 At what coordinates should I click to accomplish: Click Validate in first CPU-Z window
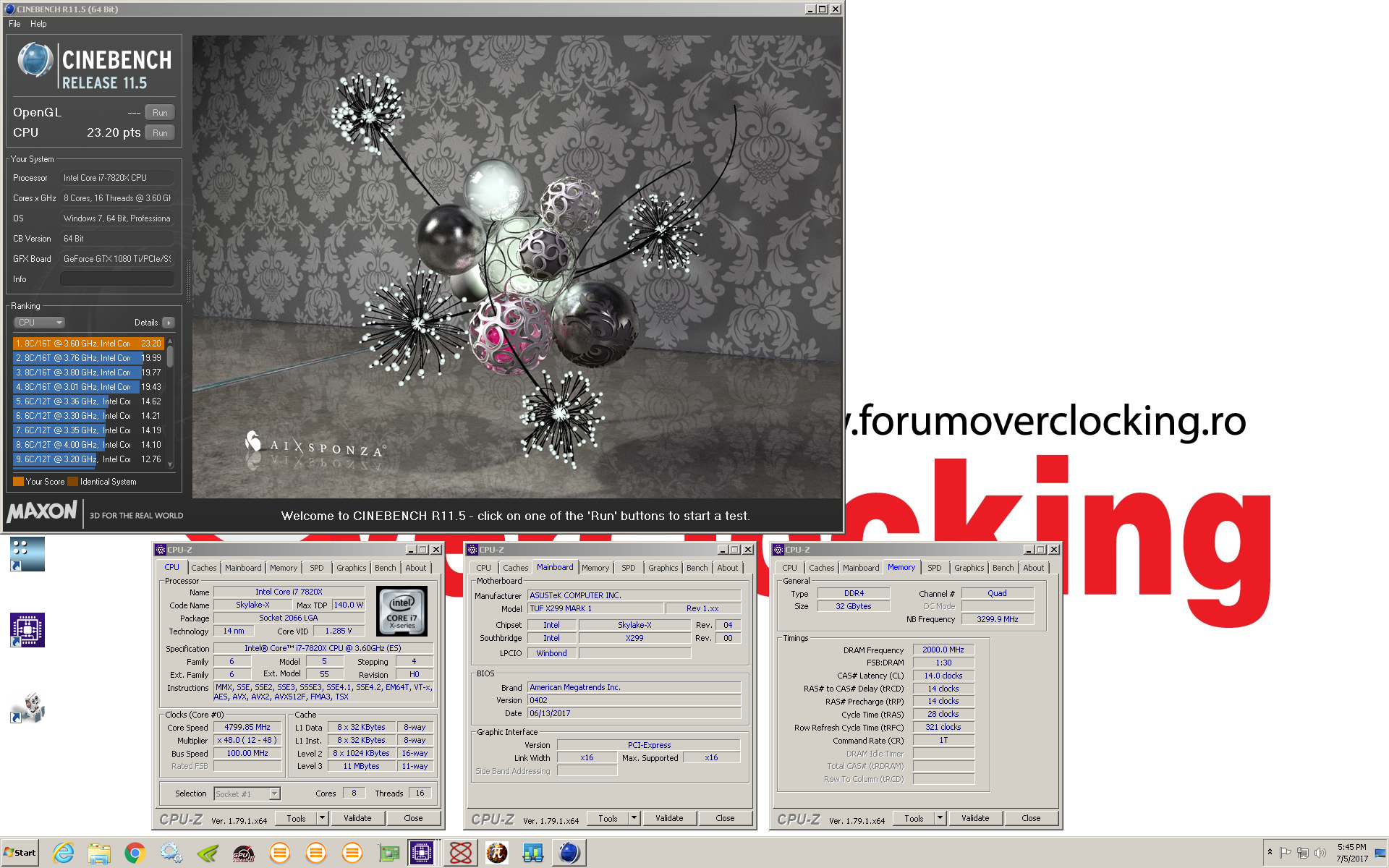pos(357,819)
